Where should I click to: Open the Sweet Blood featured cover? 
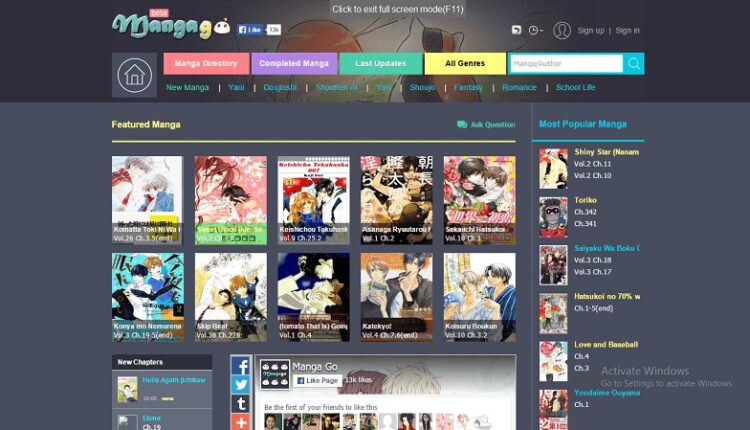click(231, 200)
